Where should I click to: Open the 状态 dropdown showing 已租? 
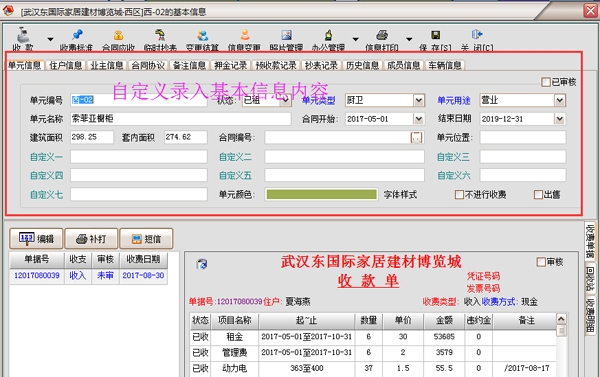[285, 100]
